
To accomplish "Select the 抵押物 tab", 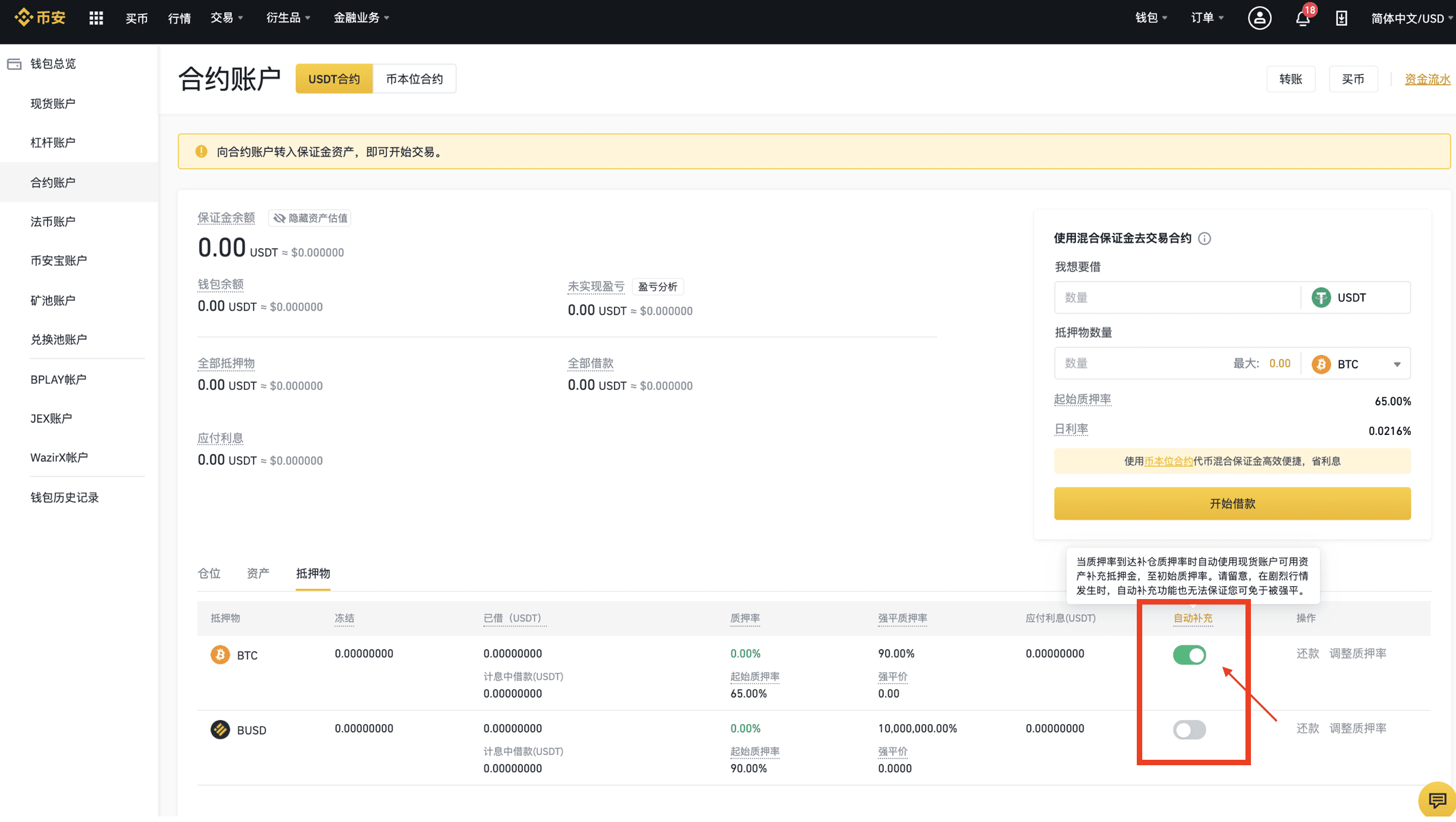I will (x=313, y=574).
